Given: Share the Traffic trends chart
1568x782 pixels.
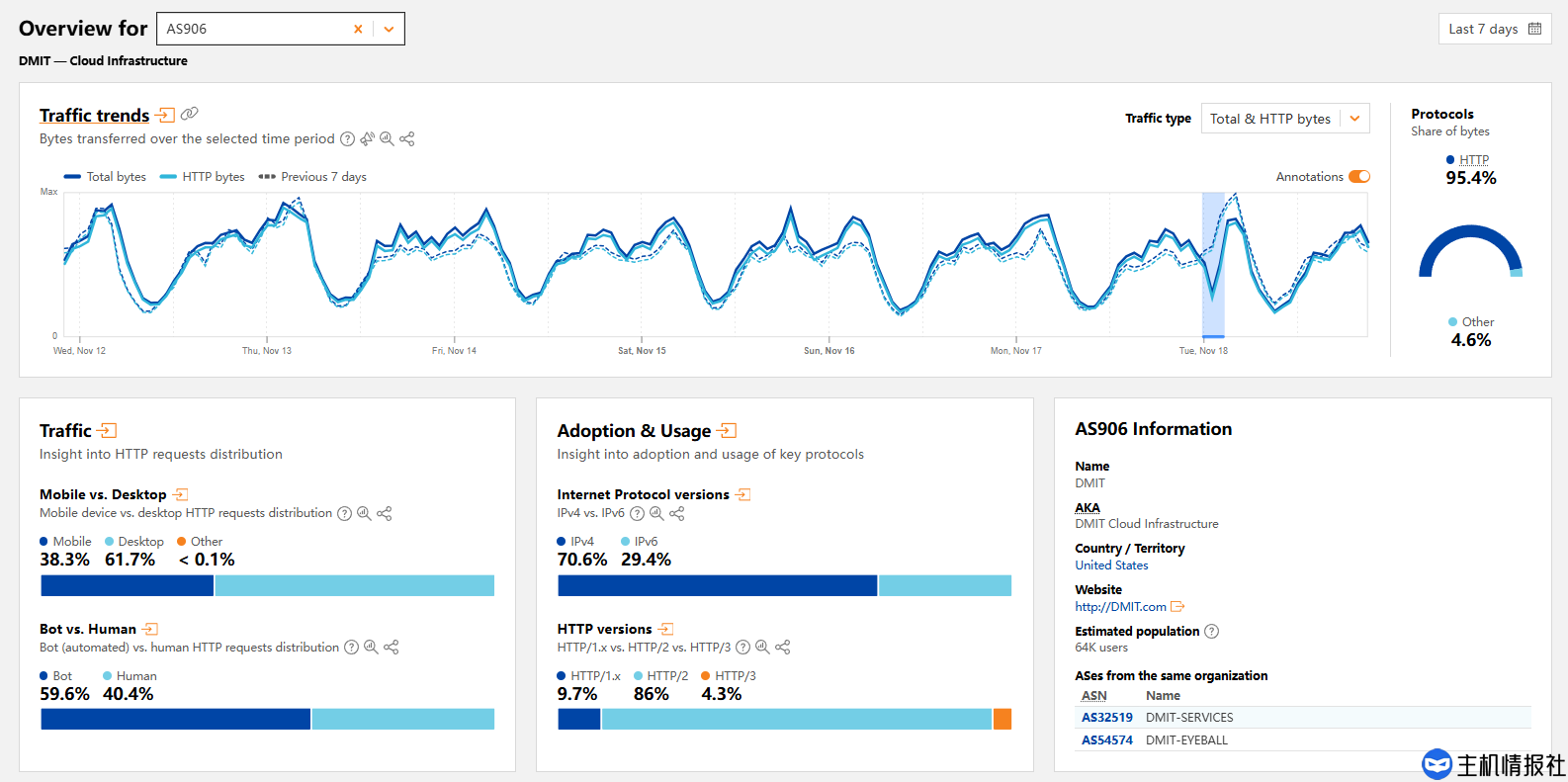Looking at the screenshot, I should click(x=406, y=139).
